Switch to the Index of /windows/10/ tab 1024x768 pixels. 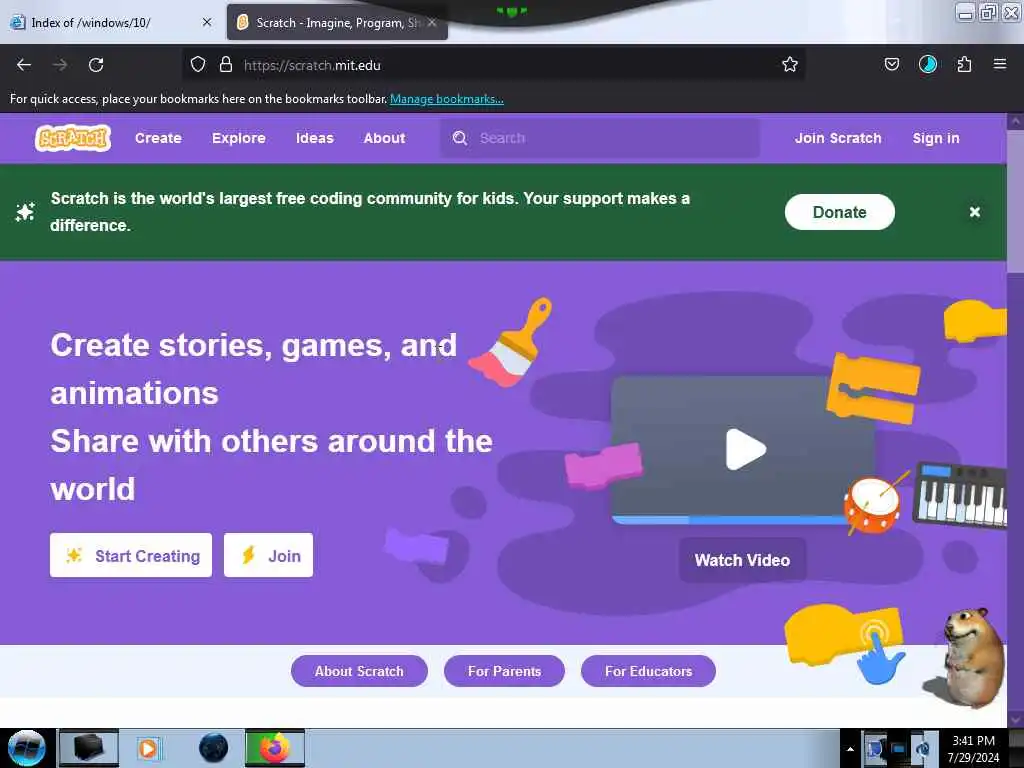tap(112, 22)
